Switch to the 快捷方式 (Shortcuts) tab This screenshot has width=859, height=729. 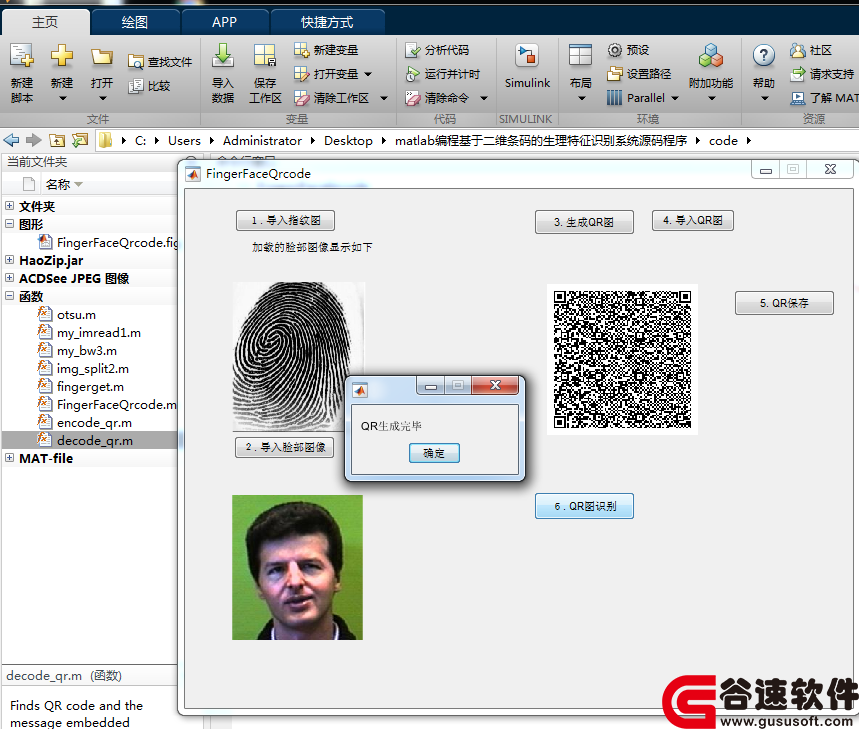pos(327,22)
